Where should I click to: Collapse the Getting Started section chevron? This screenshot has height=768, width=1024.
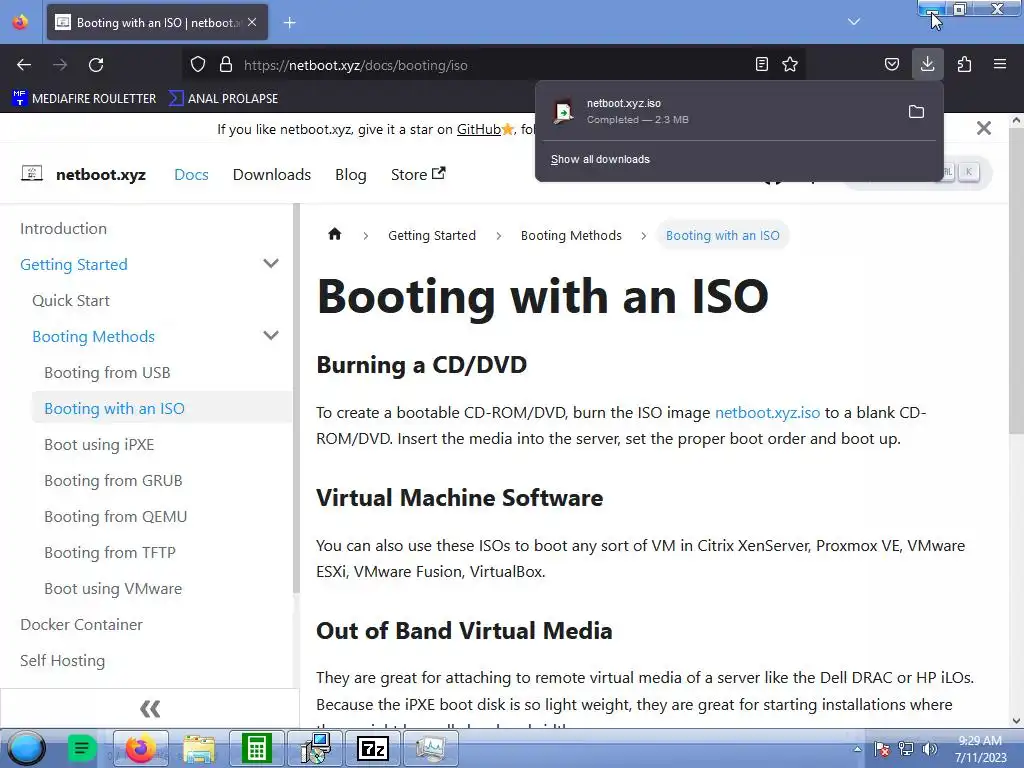coord(271,264)
